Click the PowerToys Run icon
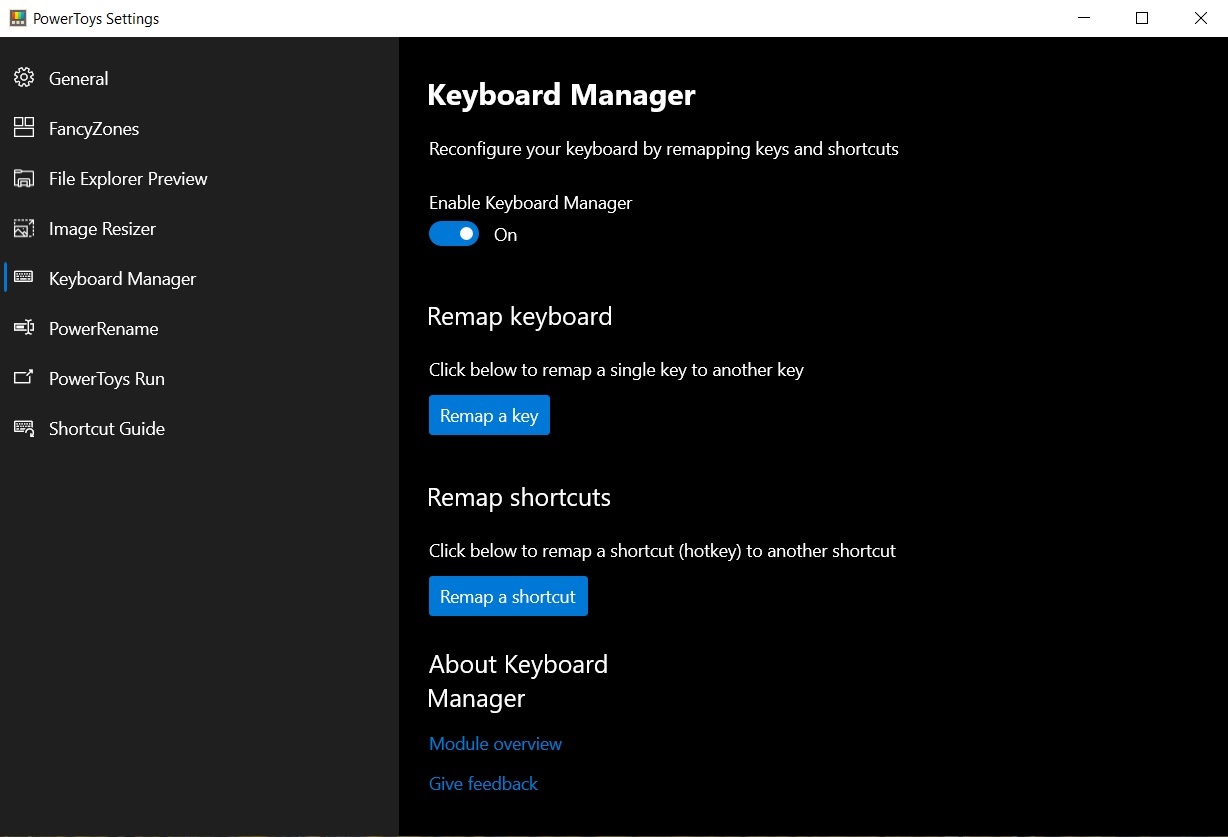Image resolution: width=1228 pixels, height=837 pixels. [23, 378]
